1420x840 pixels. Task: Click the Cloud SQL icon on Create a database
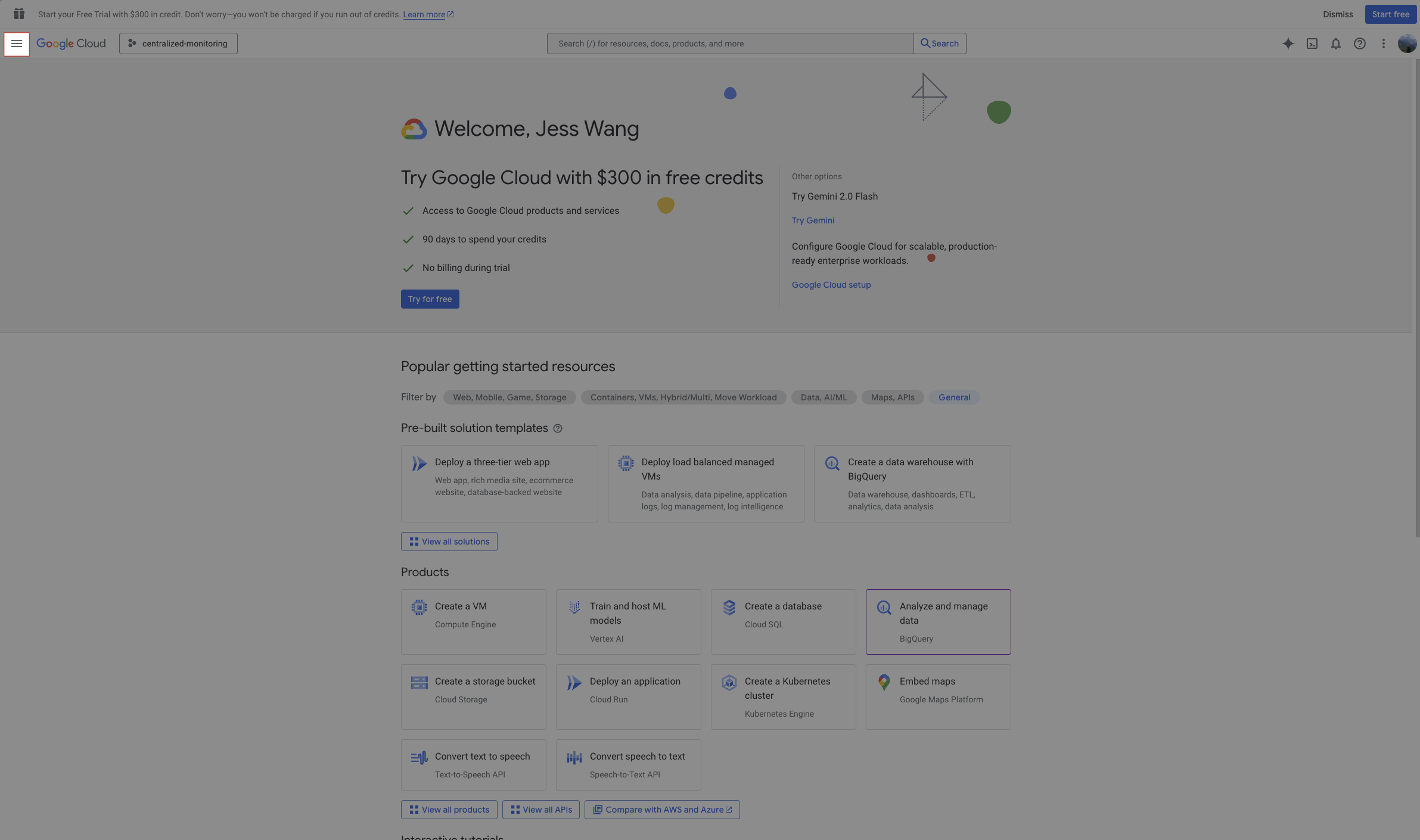tap(729, 607)
